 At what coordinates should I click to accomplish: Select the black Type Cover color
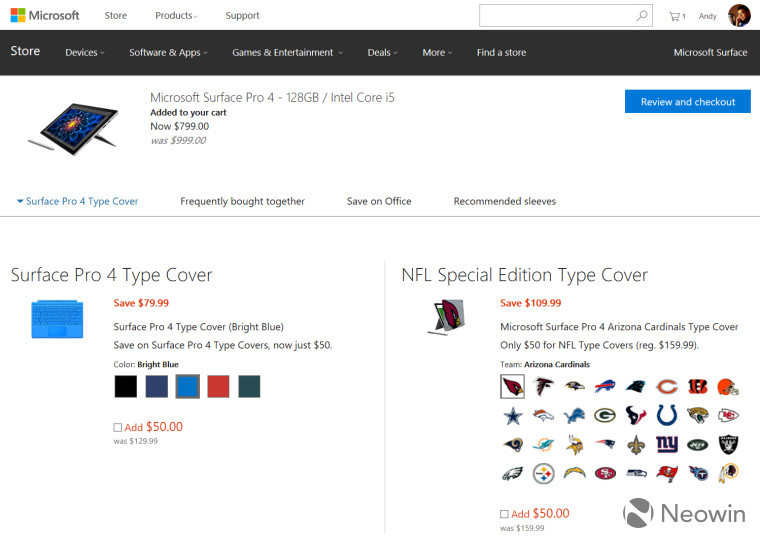pyautogui.click(x=126, y=386)
